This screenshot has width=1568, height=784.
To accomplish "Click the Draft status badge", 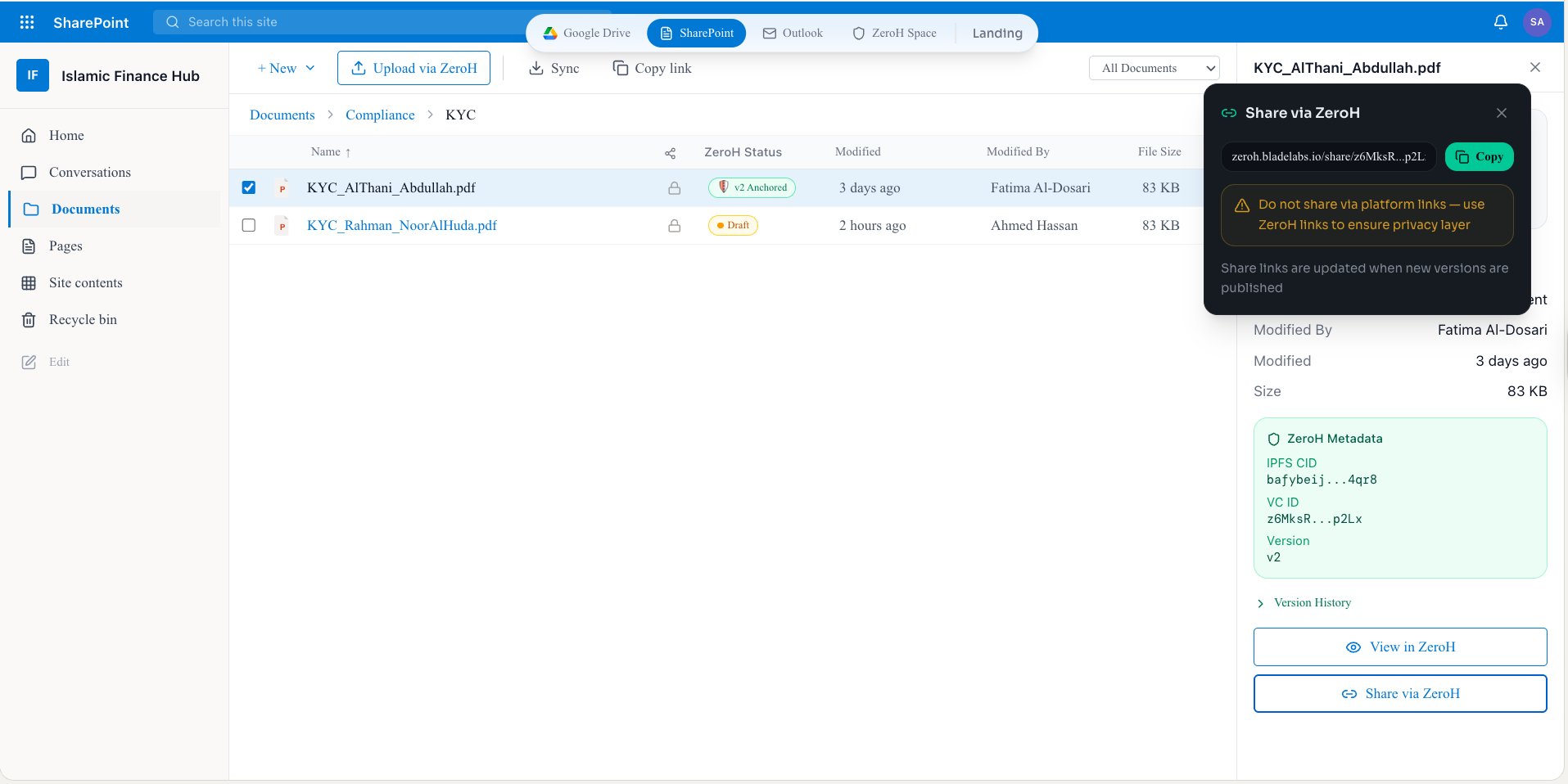I will click(x=733, y=225).
